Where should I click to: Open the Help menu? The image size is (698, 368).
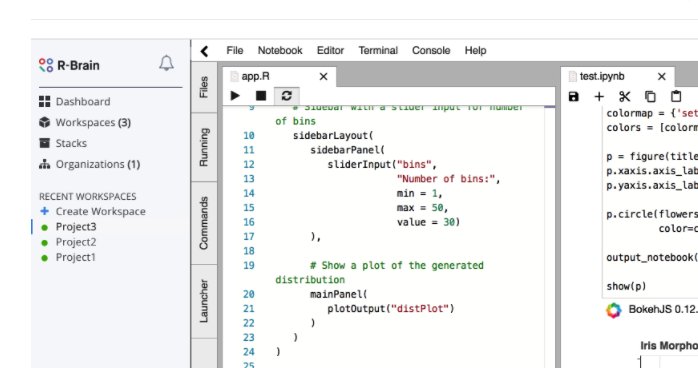475,50
